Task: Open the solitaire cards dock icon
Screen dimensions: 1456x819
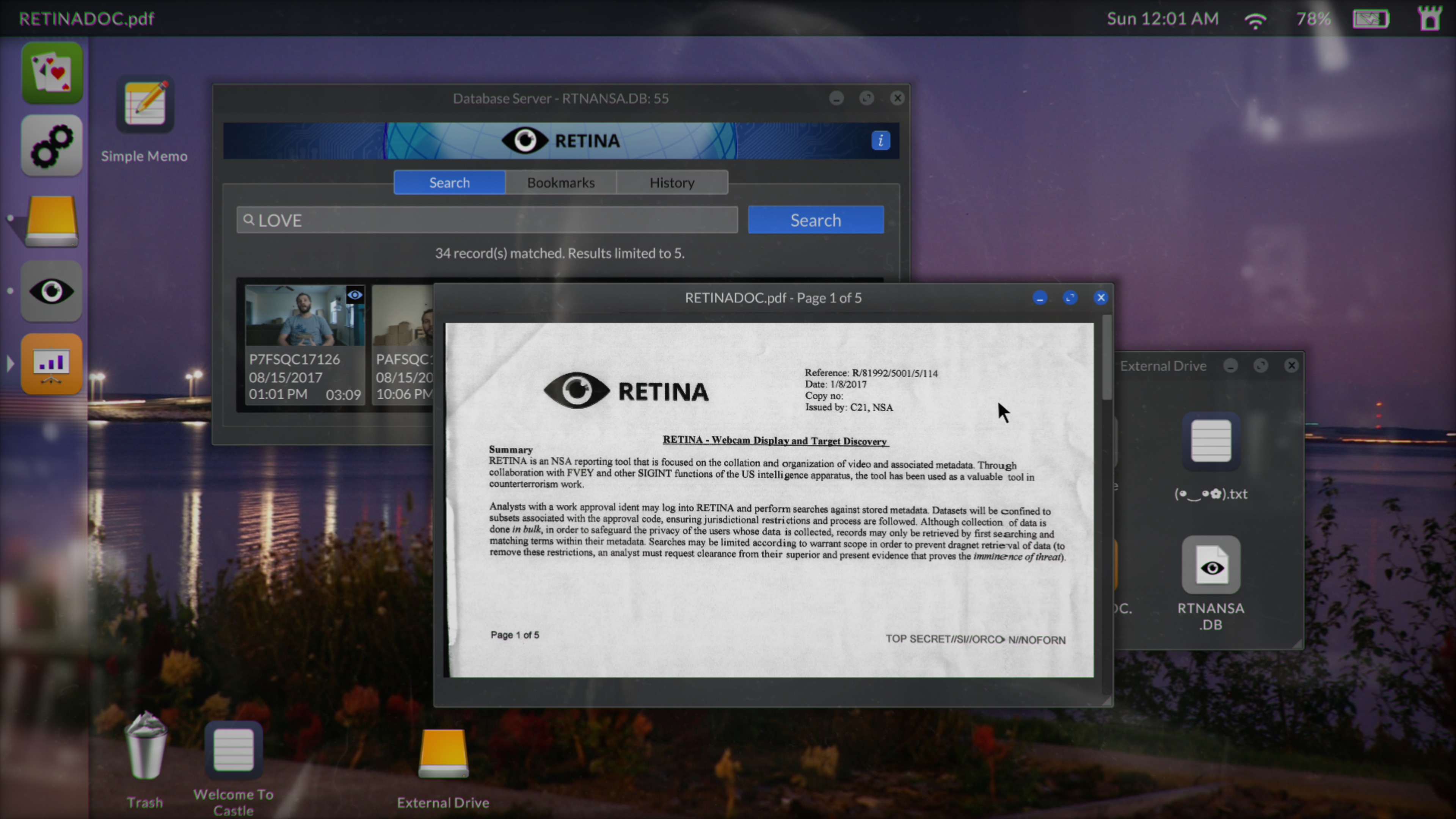Action: (x=52, y=72)
